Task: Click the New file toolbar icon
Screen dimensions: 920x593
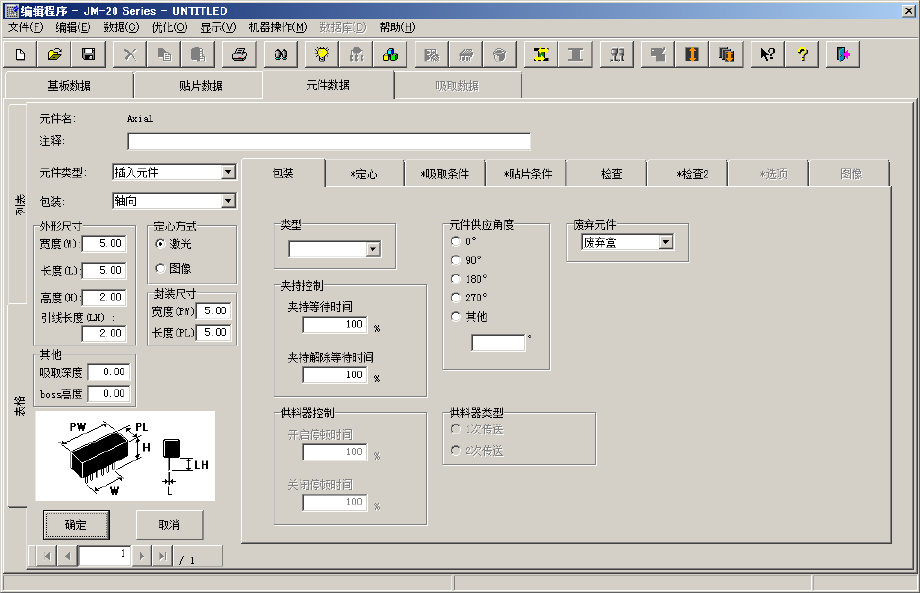Action: (x=20, y=54)
